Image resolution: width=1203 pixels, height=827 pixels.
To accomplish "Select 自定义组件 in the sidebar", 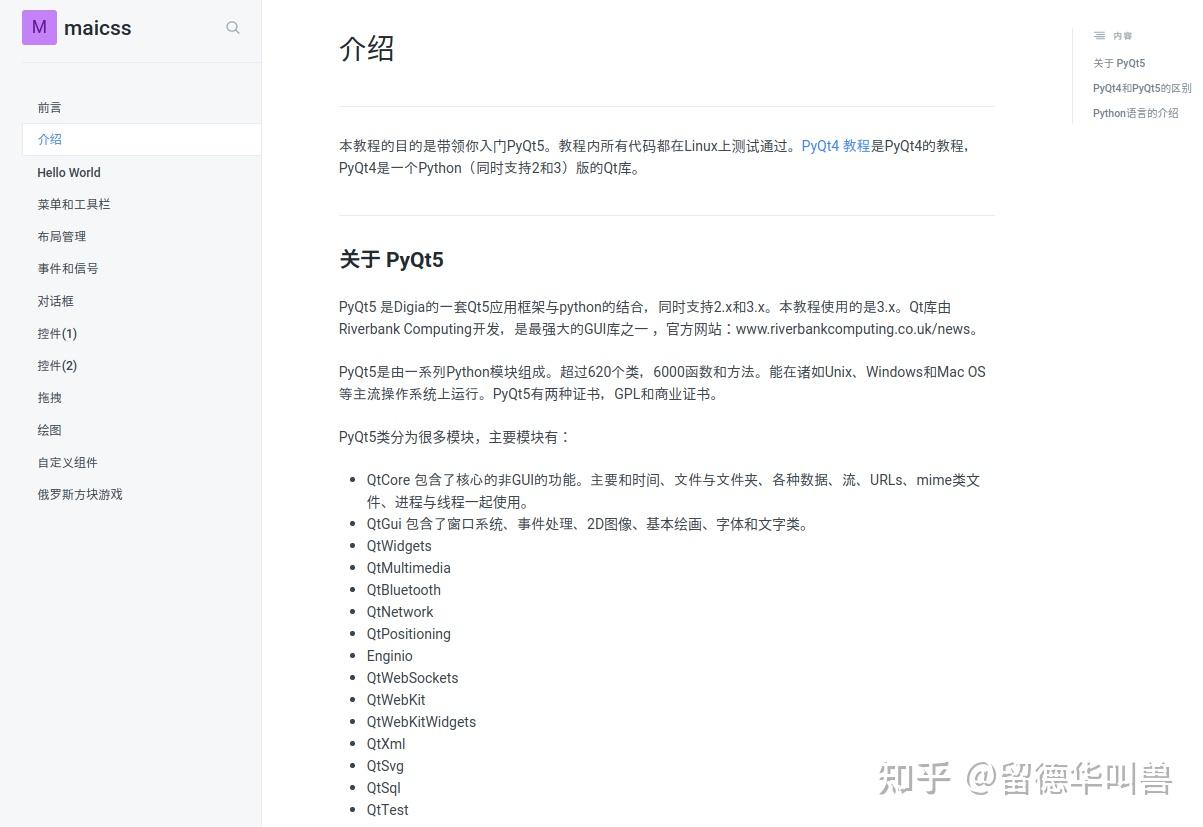I will tap(67, 462).
